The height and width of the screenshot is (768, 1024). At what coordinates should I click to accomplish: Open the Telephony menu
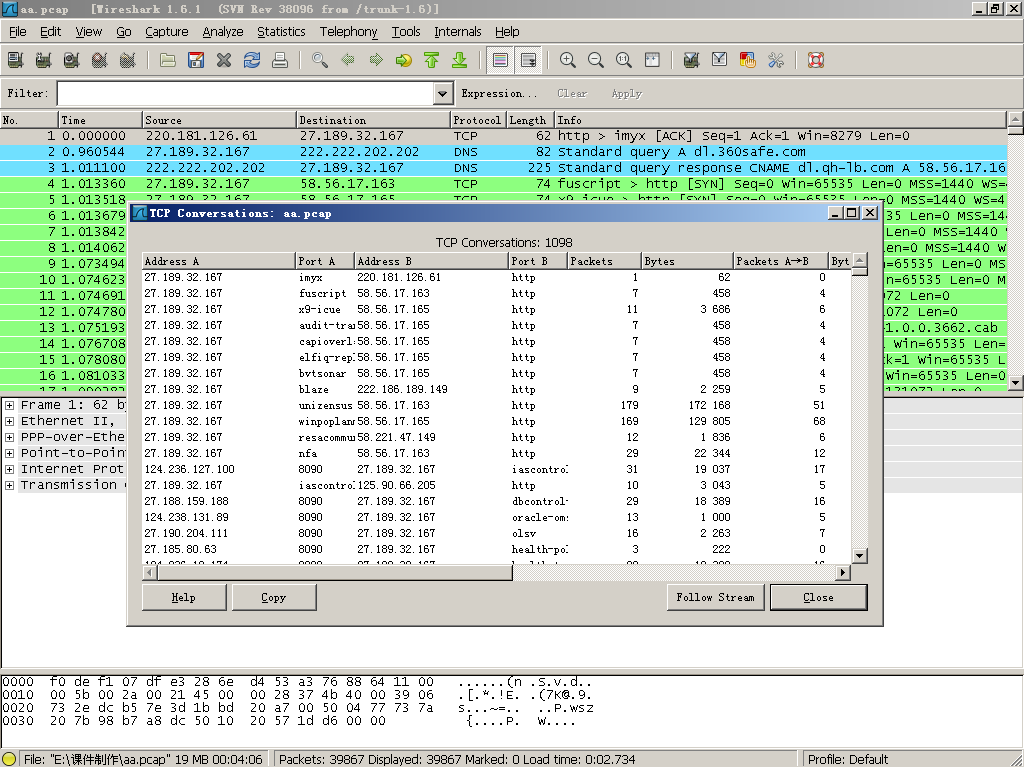pyautogui.click(x=348, y=31)
